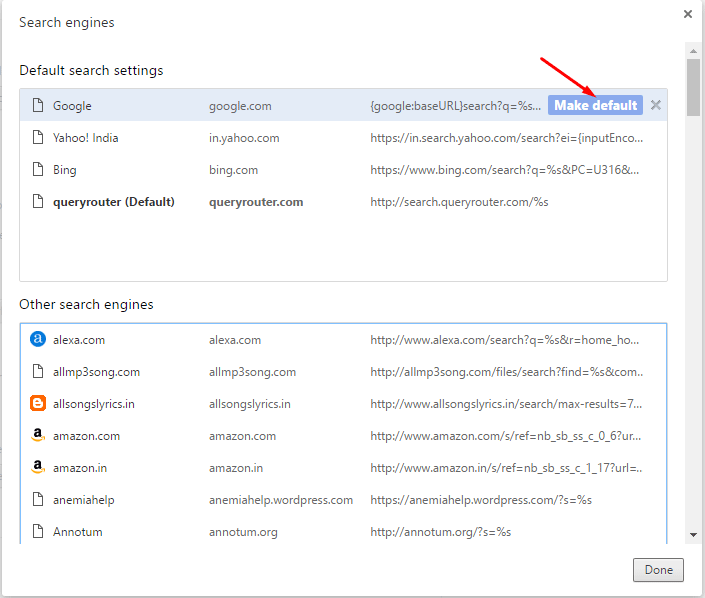705x598 pixels.
Task: Click the amazon.com favicon
Action: (38, 435)
